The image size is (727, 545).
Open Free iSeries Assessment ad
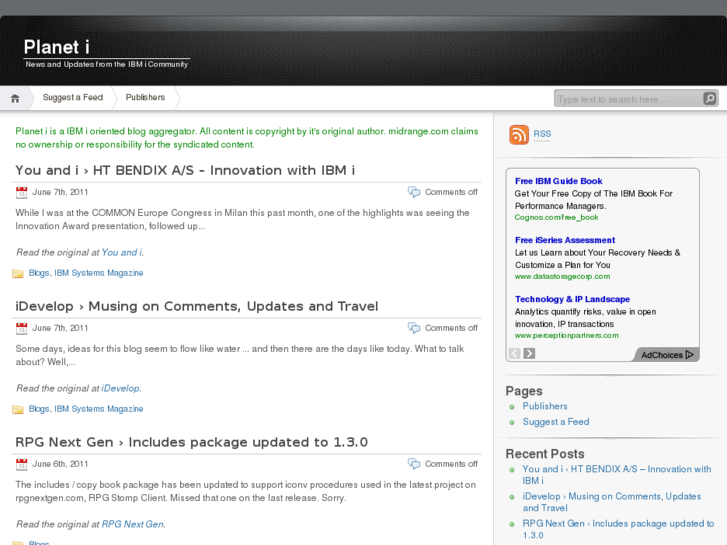point(565,240)
